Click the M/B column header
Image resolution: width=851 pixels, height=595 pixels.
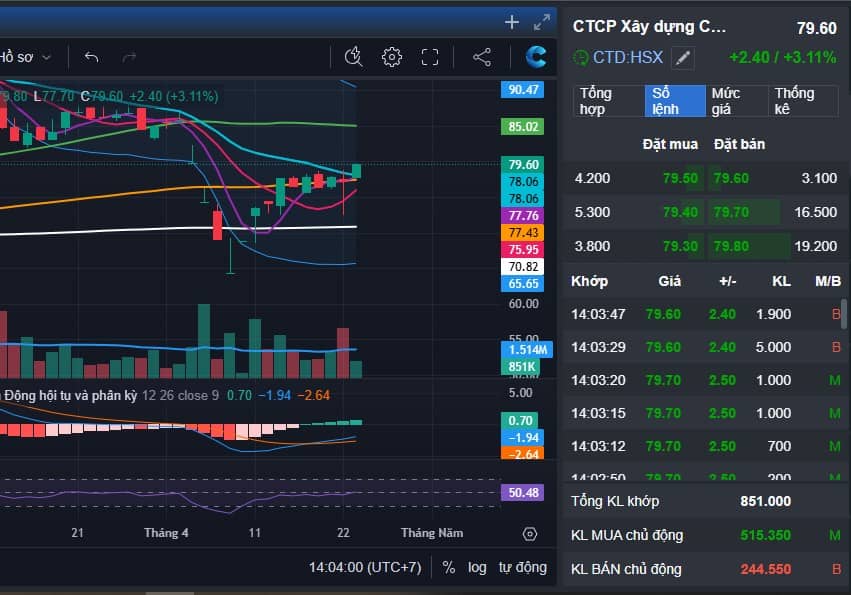(x=828, y=281)
